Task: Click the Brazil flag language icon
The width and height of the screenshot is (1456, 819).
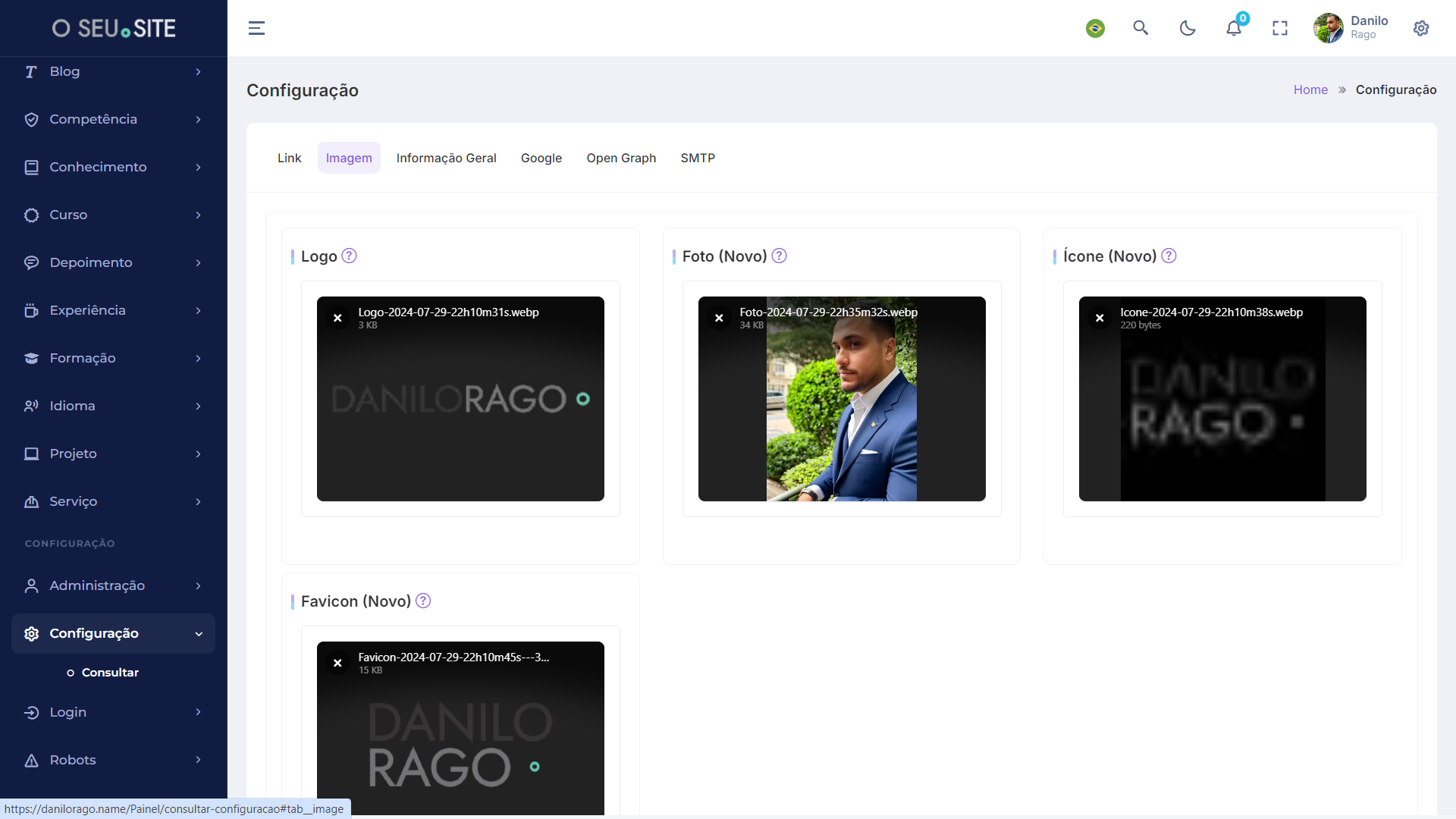Action: click(1095, 28)
